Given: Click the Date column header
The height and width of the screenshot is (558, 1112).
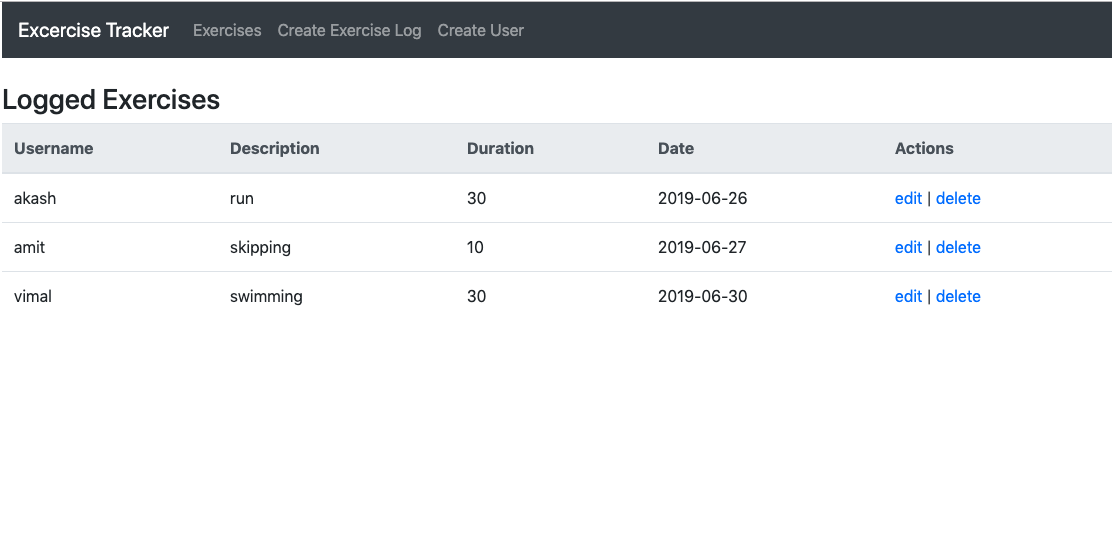Looking at the screenshot, I should (676, 148).
